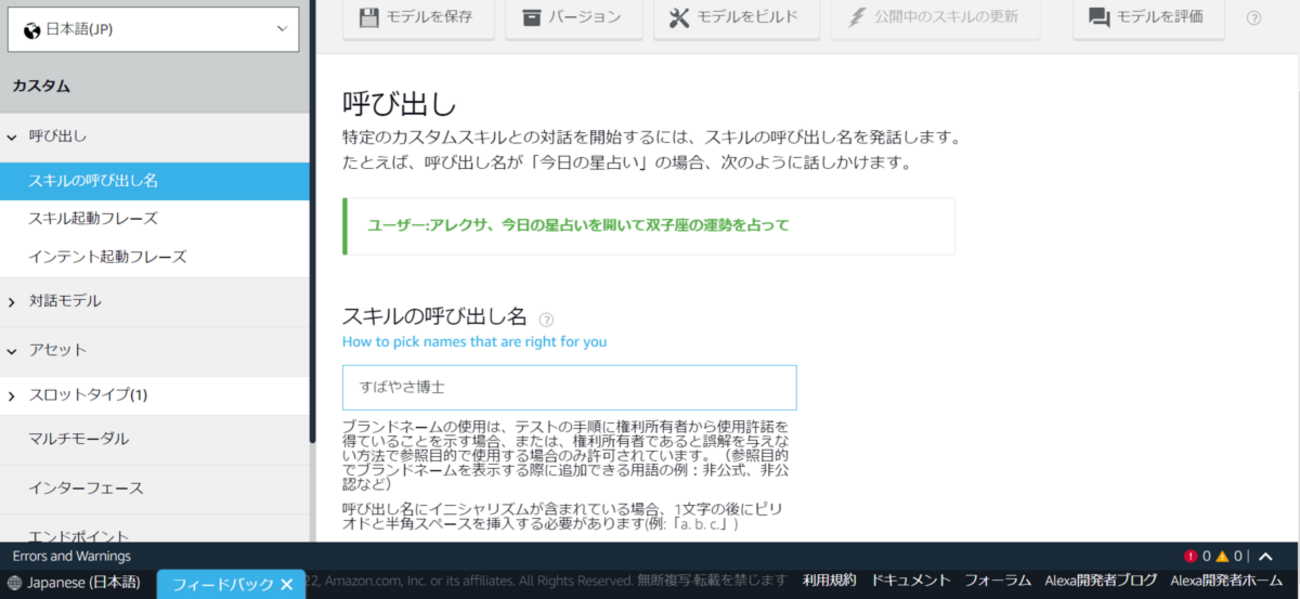Open How to pick names link
Viewport: 1300px width, 599px height.
pos(474,342)
